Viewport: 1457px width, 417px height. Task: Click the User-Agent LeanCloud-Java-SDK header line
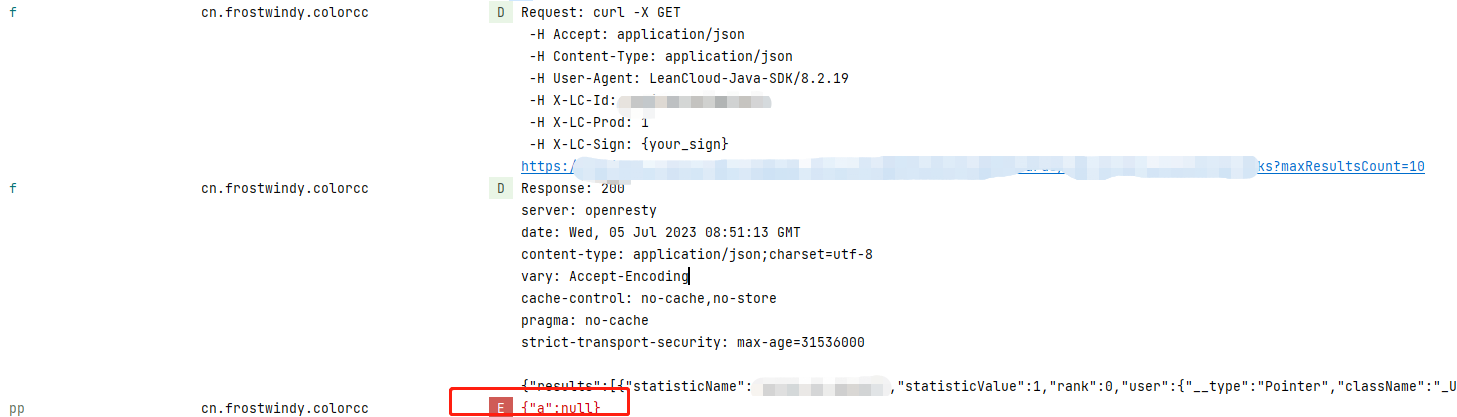(688, 78)
